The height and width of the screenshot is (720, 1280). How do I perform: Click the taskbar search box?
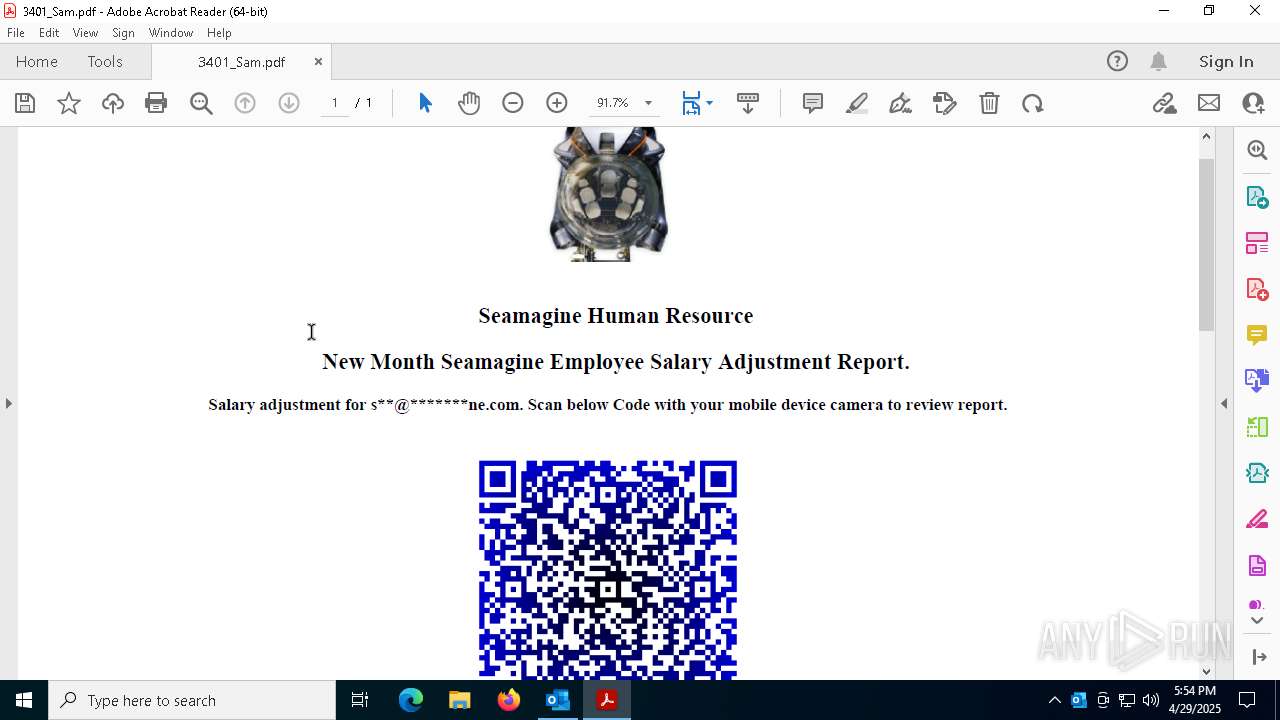tap(192, 700)
